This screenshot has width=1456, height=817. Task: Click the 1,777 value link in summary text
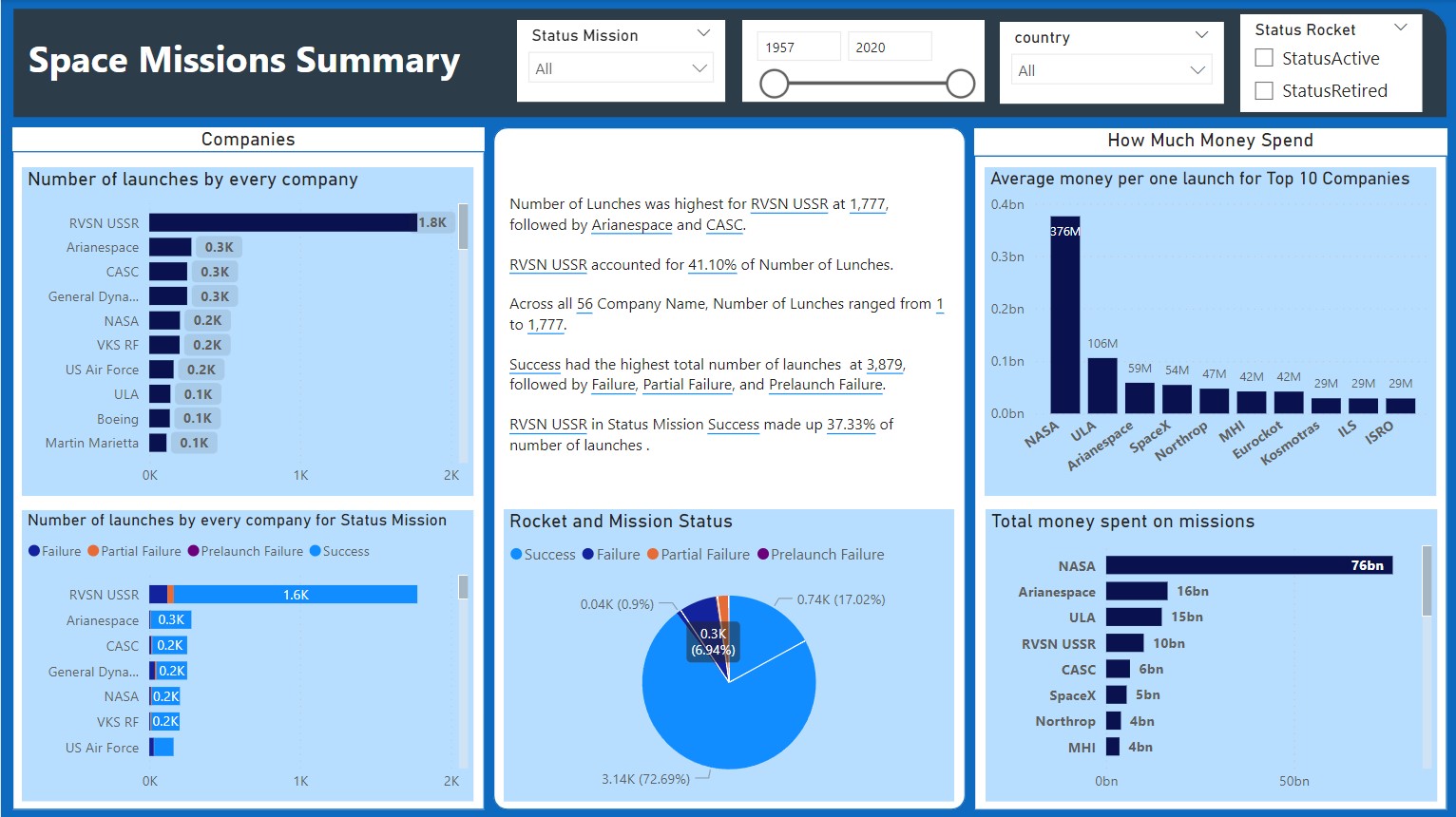[868, 204]
